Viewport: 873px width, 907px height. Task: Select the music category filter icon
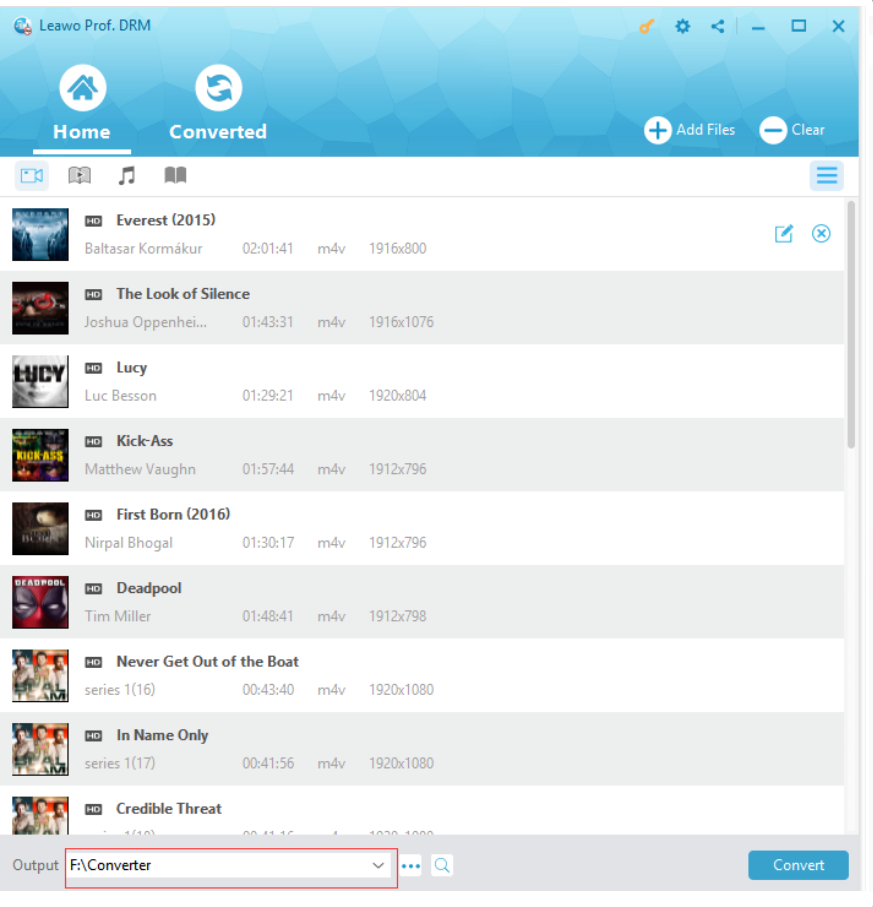click(x=127, y=175)
